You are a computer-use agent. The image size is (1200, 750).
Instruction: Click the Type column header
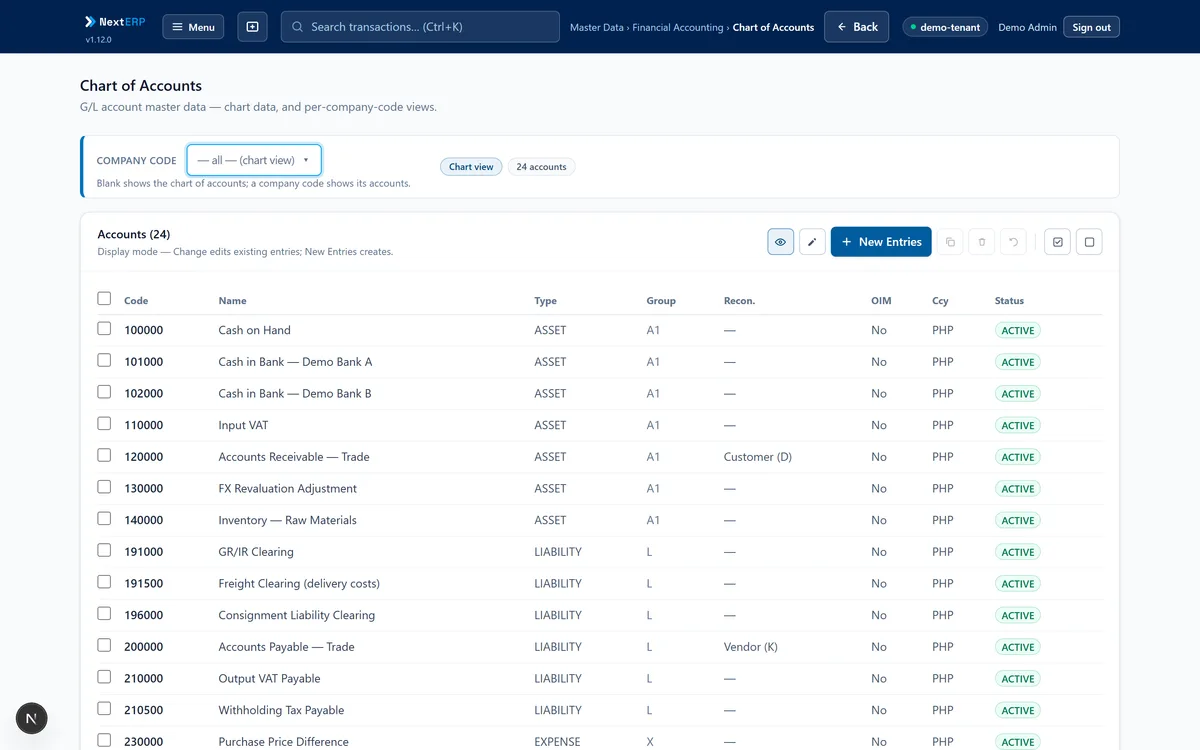point(546,301)
